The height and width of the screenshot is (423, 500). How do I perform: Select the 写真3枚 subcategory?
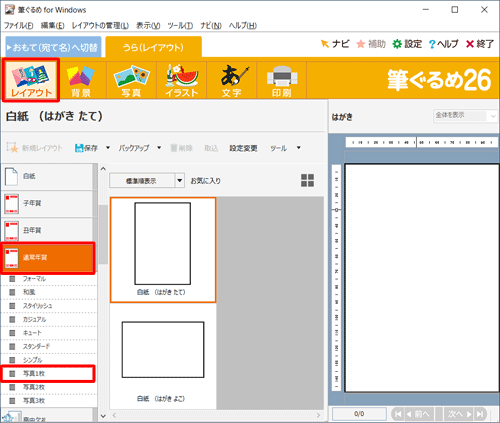49,401
